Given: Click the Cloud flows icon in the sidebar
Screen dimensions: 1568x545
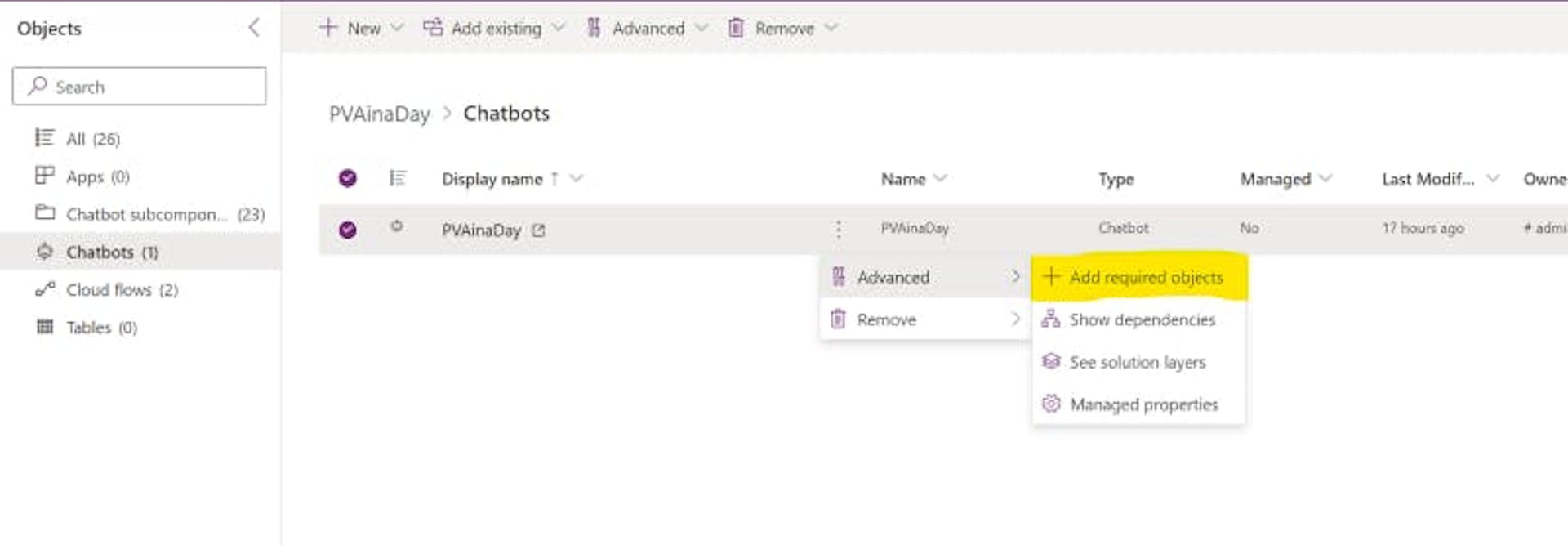Looking at the screenshot, I should [44, 289].
